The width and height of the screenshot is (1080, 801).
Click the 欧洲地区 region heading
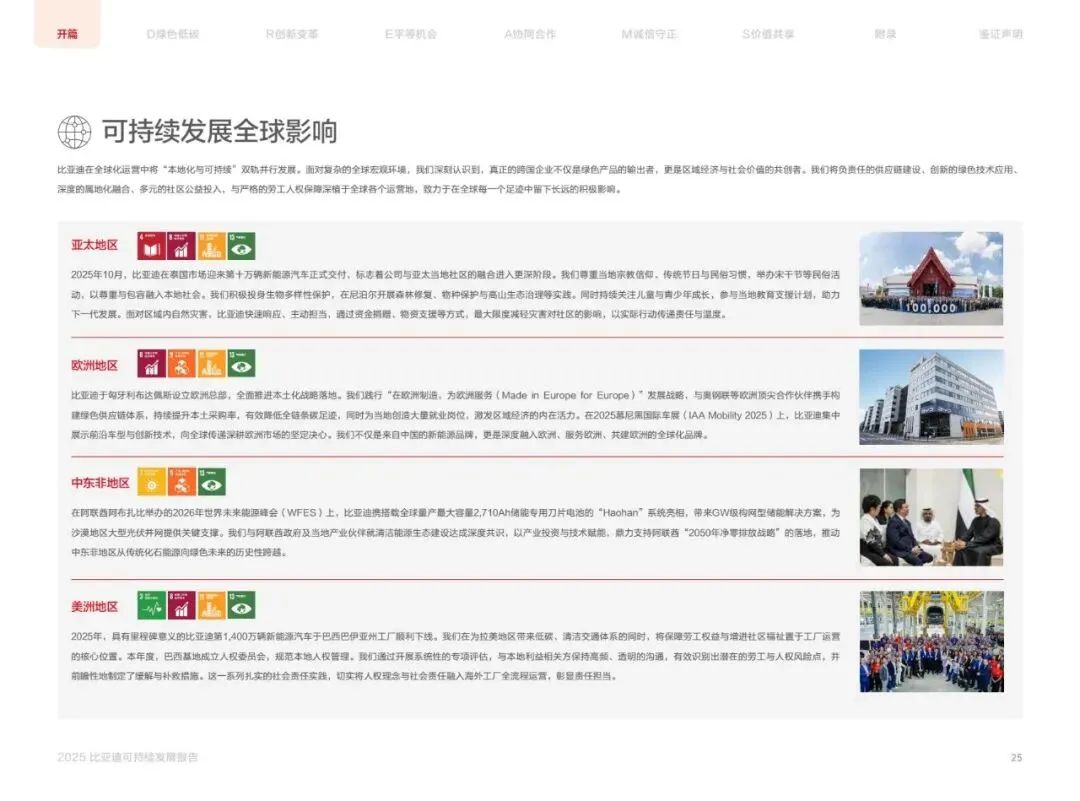pyautogui.click(x=94, y=365)
